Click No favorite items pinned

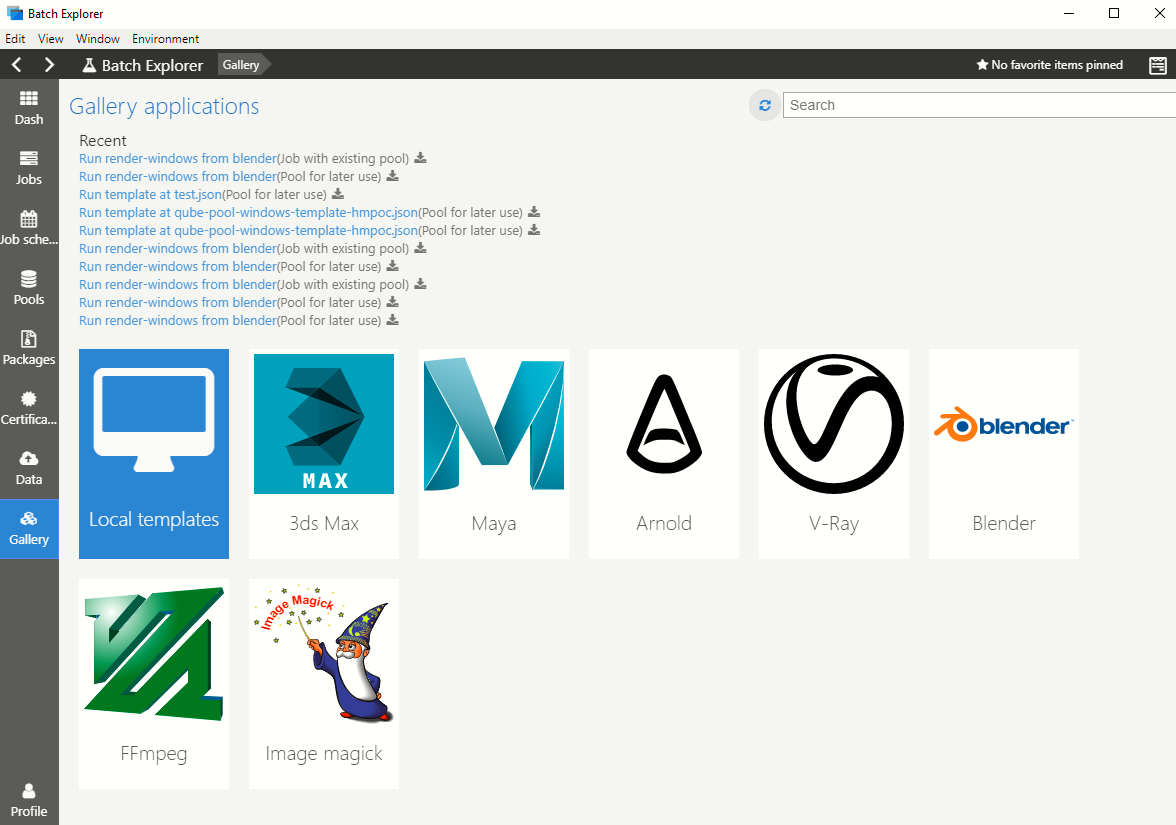coord(1049,65)
